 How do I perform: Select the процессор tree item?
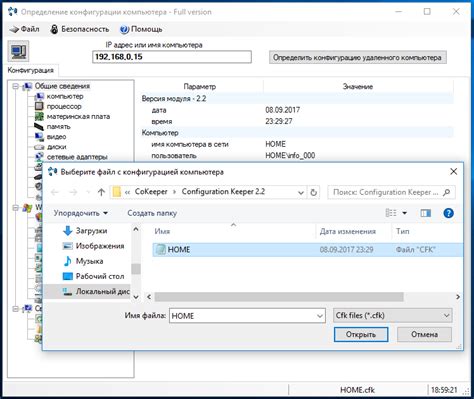pos(64,106)
